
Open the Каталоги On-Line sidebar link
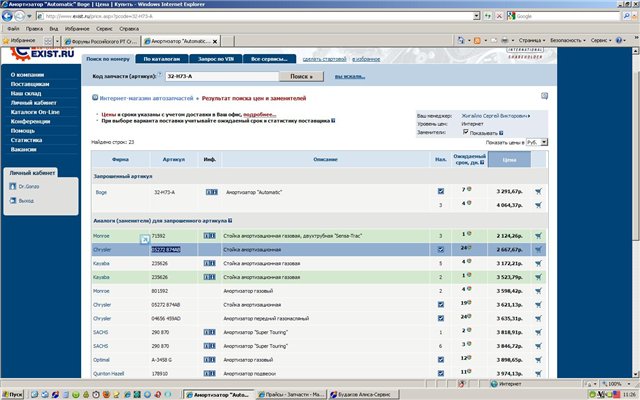(35, 112)
